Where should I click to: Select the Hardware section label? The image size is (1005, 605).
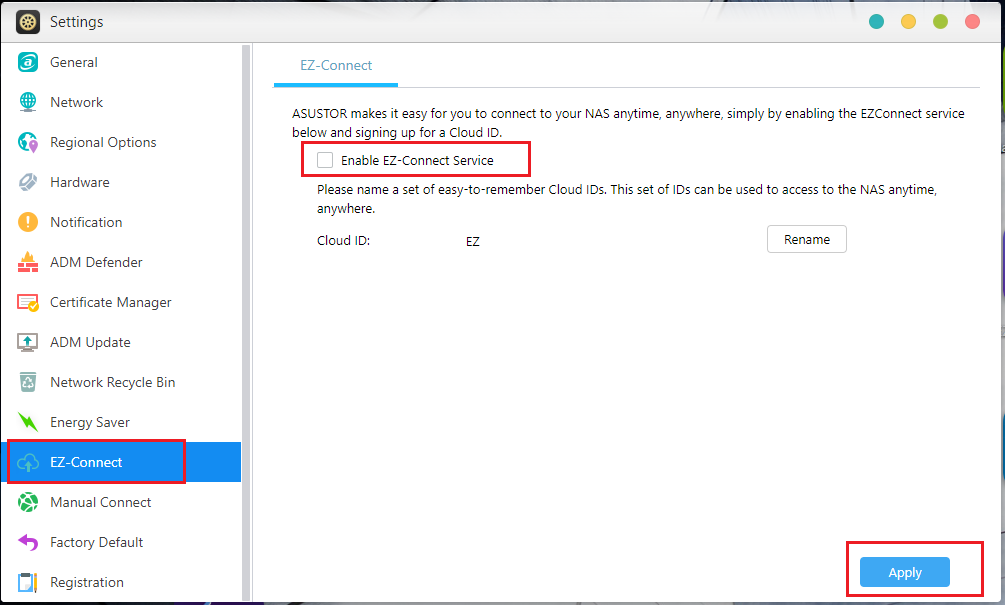point(79,182)
